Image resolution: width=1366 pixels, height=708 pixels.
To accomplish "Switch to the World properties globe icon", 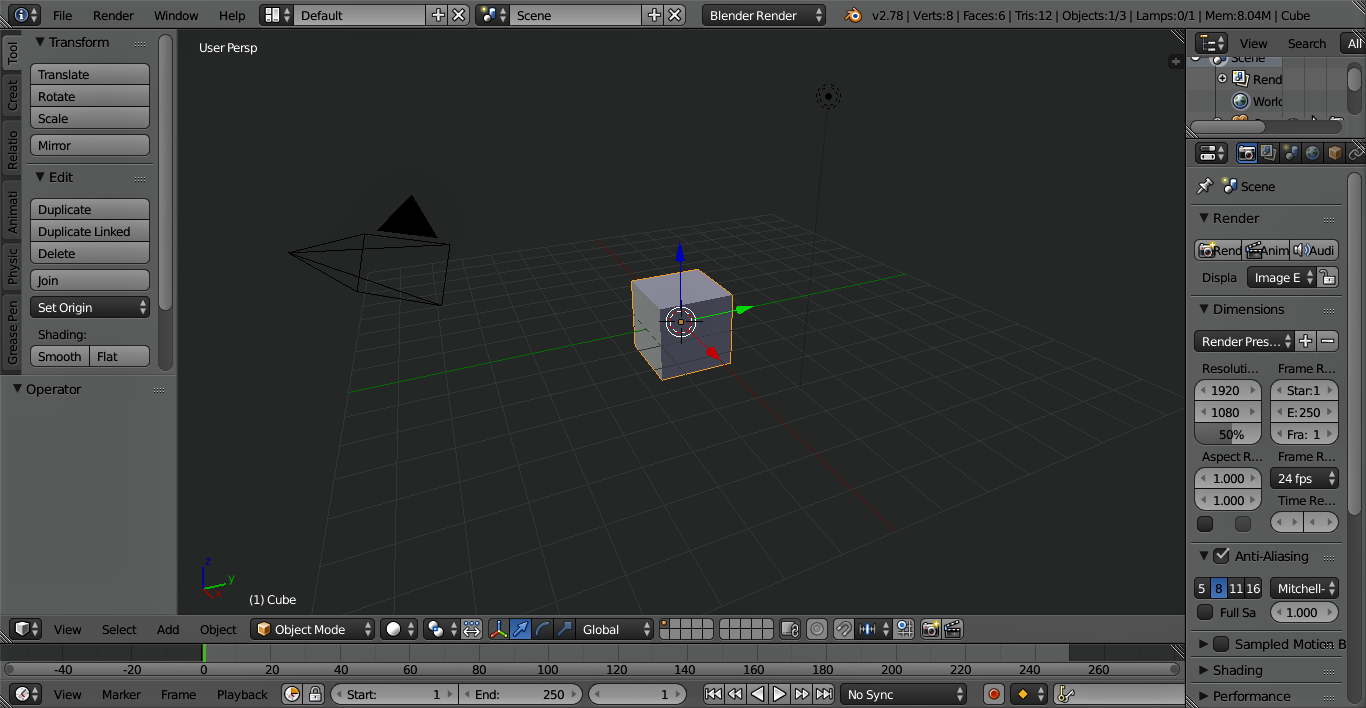I will (1311, 152).
